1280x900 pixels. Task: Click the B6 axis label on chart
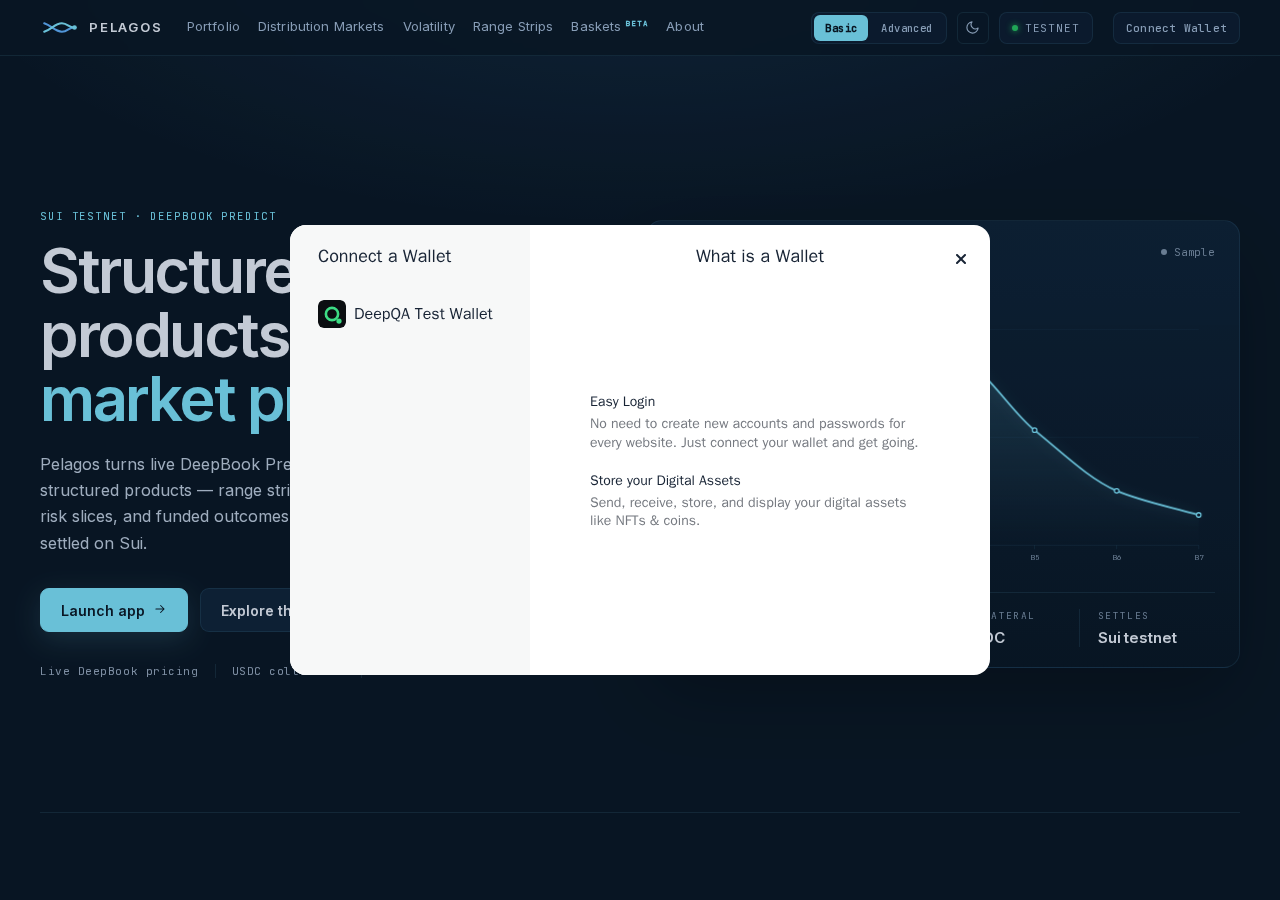click(x=1117, y=557)
